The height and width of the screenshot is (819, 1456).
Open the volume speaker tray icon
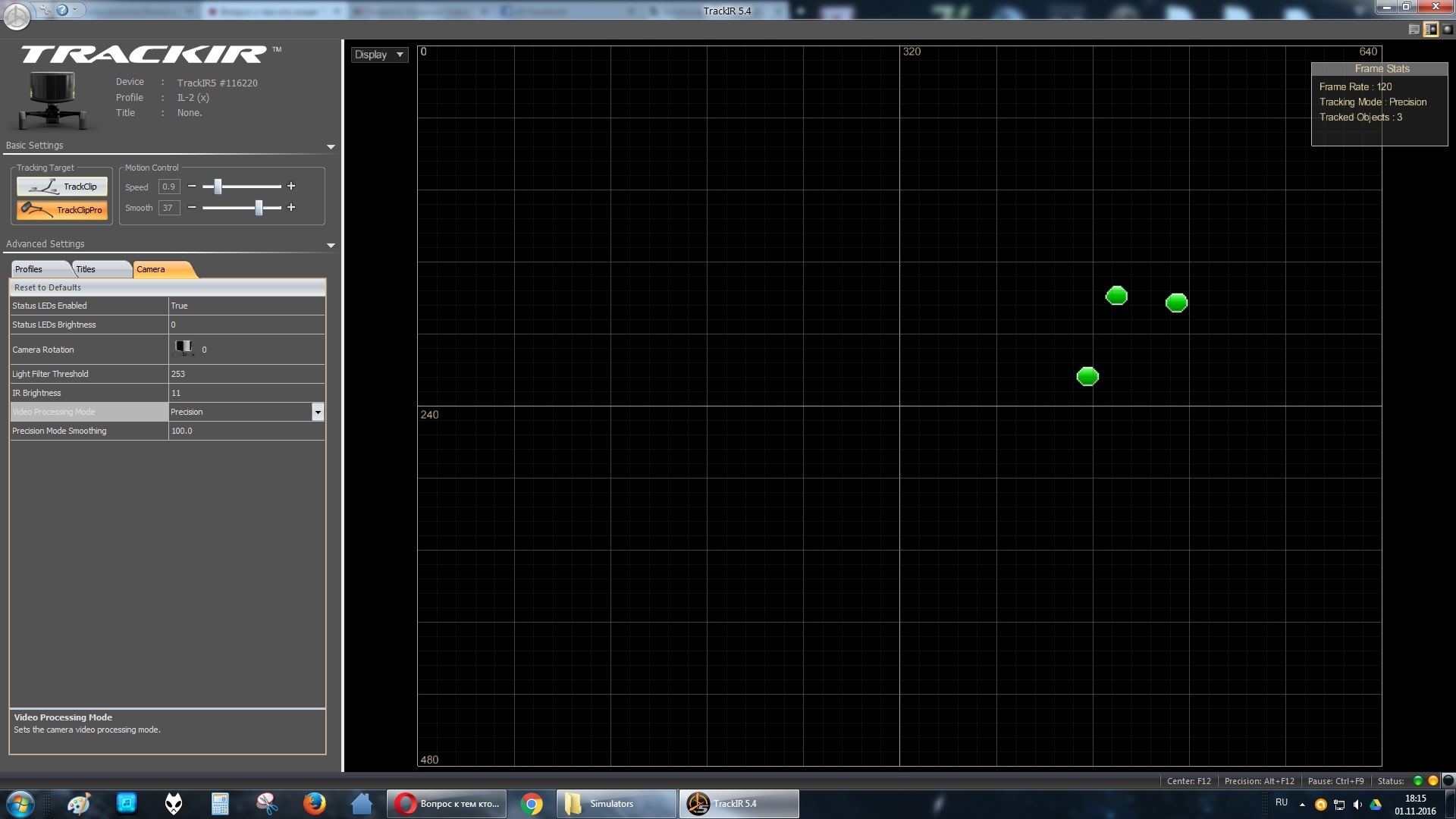coord(1357,805)
